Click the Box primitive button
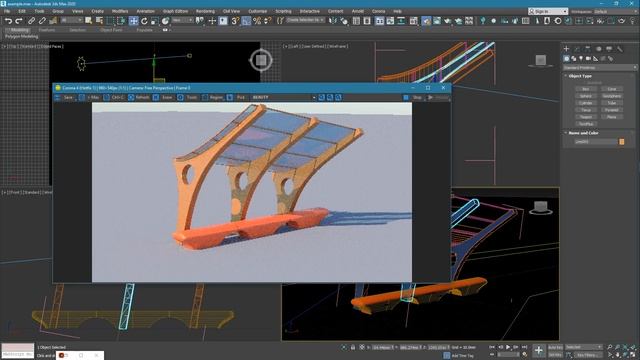 pos(586,89)
